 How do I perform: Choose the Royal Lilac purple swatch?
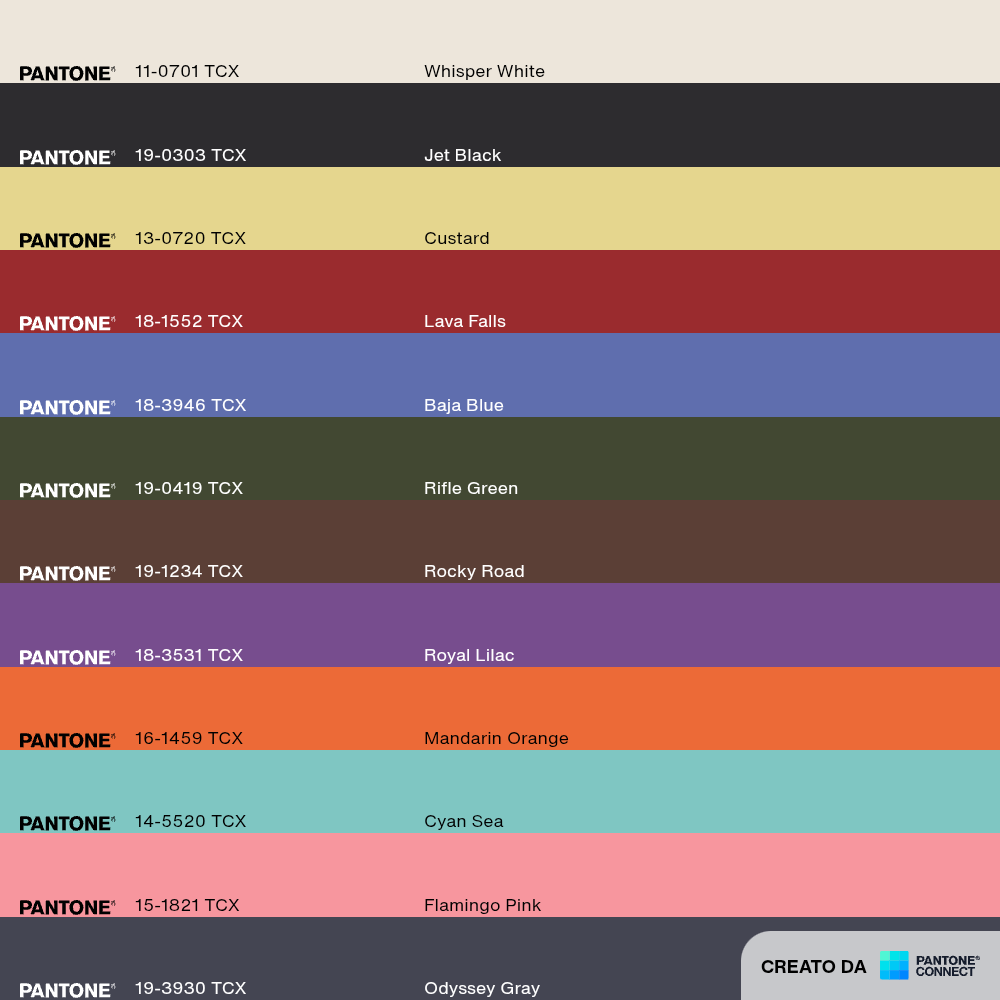pos(500,625)
